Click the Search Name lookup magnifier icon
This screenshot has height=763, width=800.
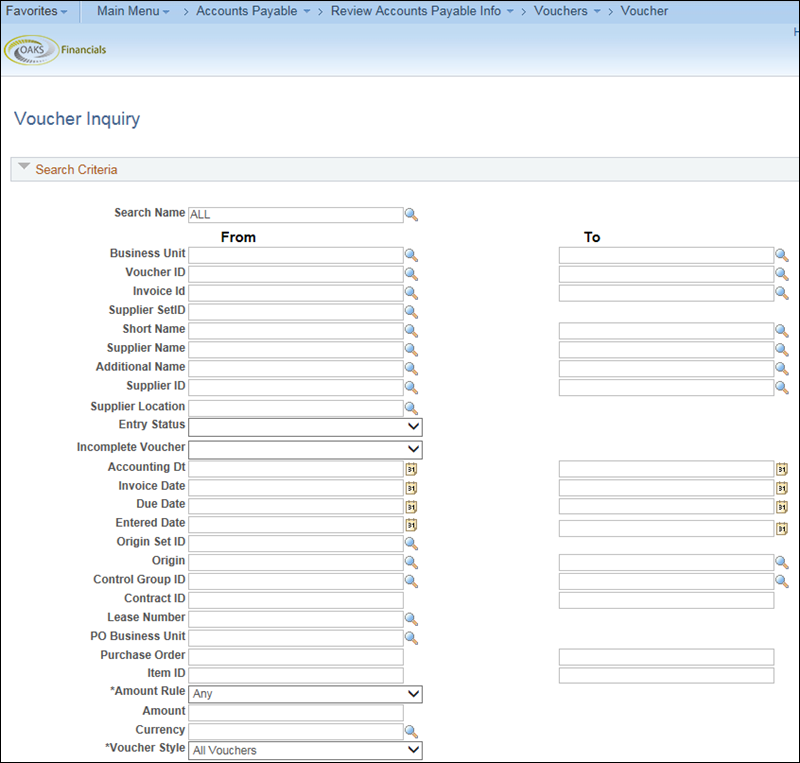(411, 215)
